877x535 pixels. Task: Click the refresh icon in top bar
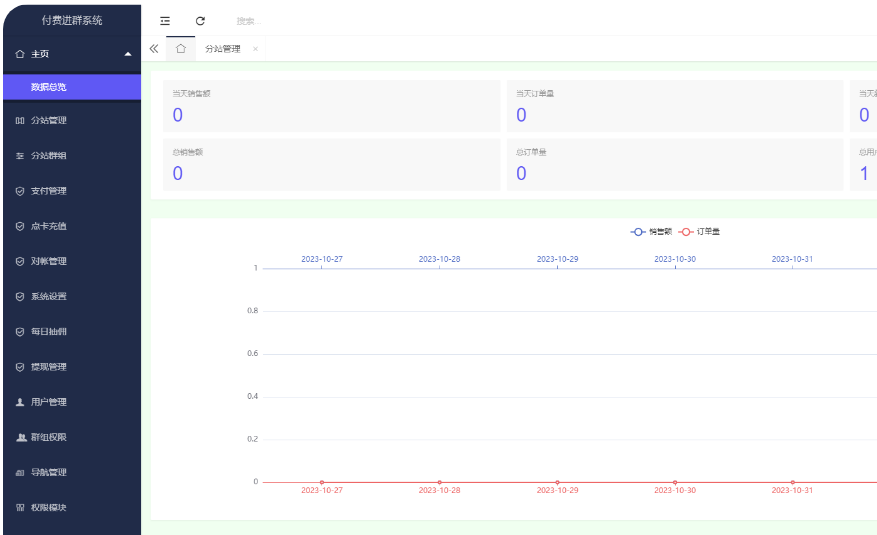(x=200, y=20)
